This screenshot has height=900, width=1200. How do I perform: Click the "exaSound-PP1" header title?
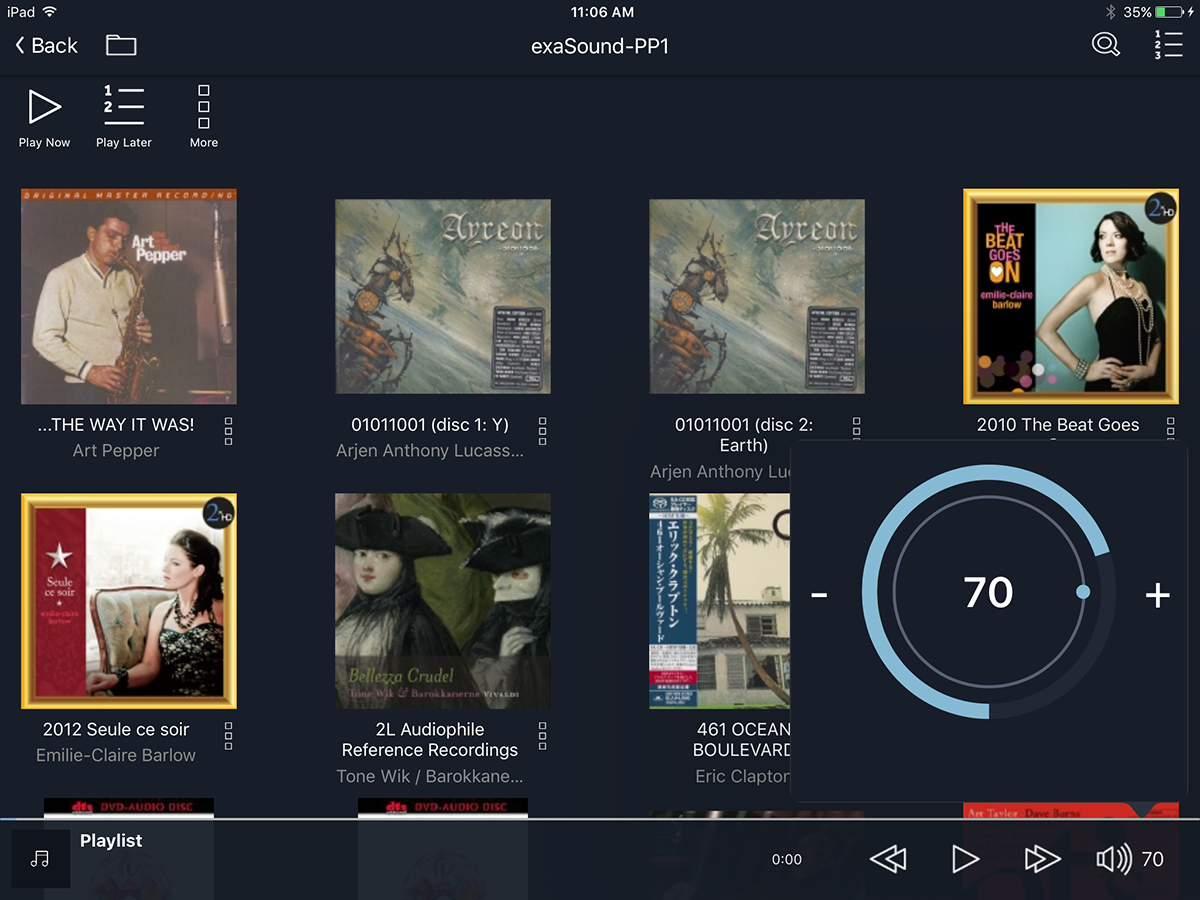click(x=600, y=46)
